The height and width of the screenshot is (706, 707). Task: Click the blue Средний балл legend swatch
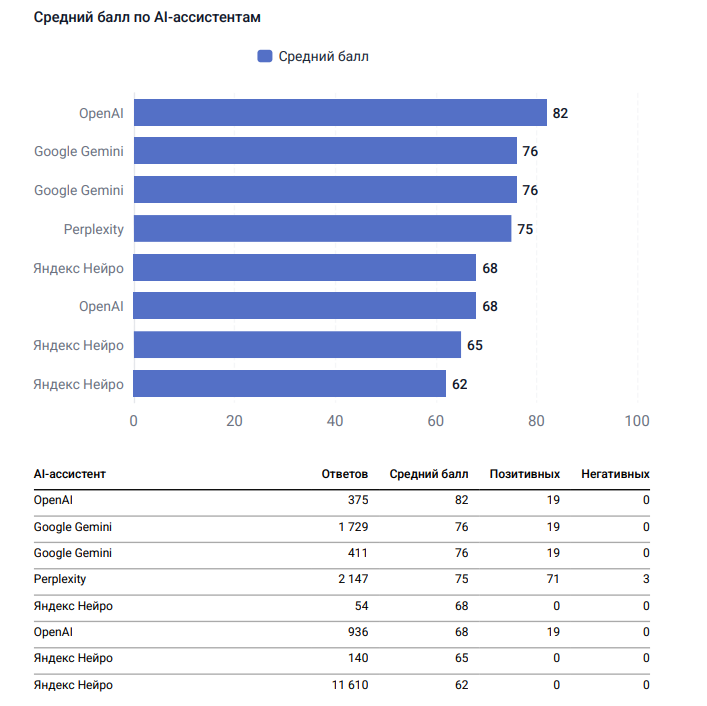[265, 57]
